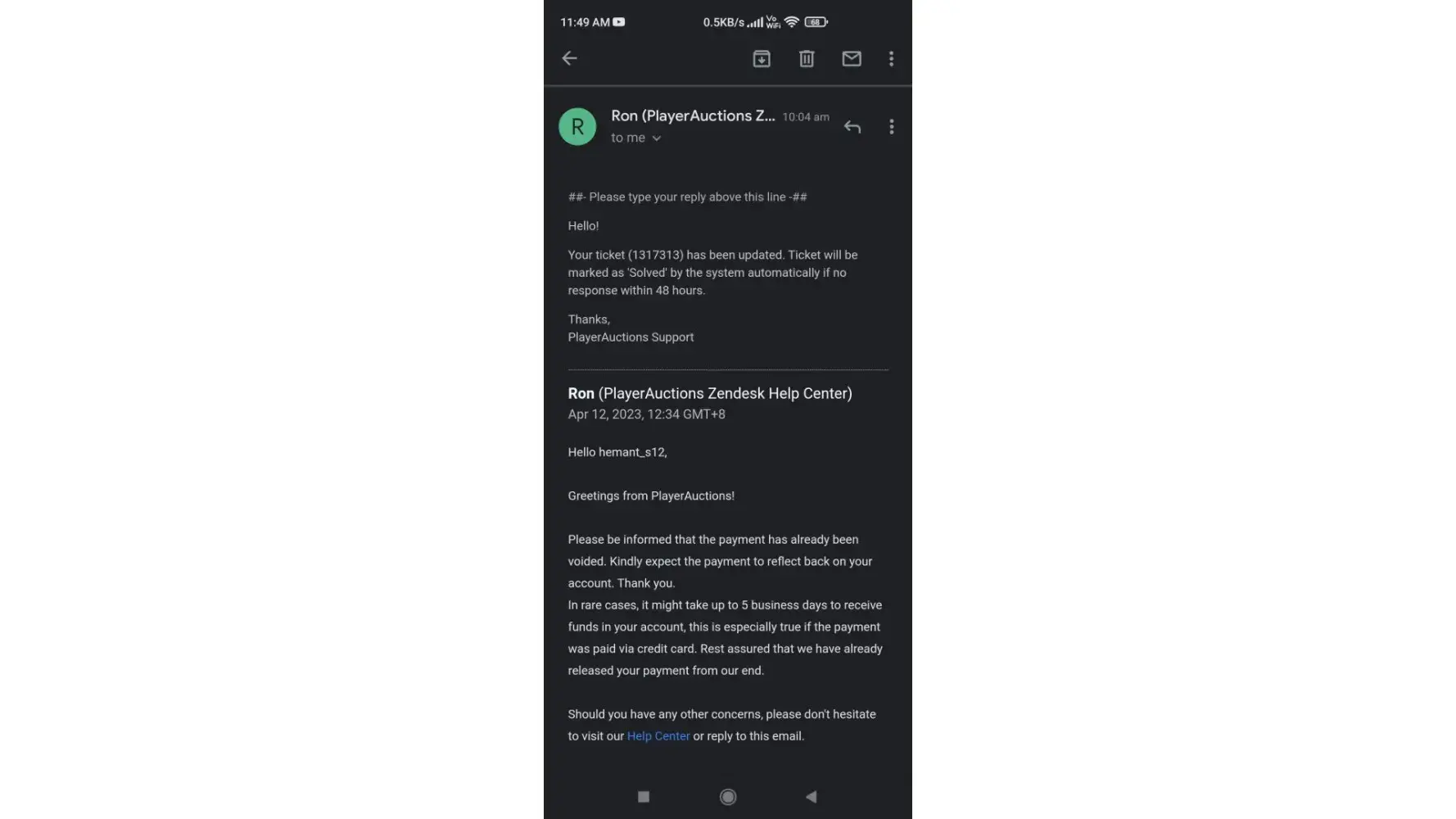Open the message options three-dot menu
The height and width of the screenshot is (819, 1456).
[892, 127]
